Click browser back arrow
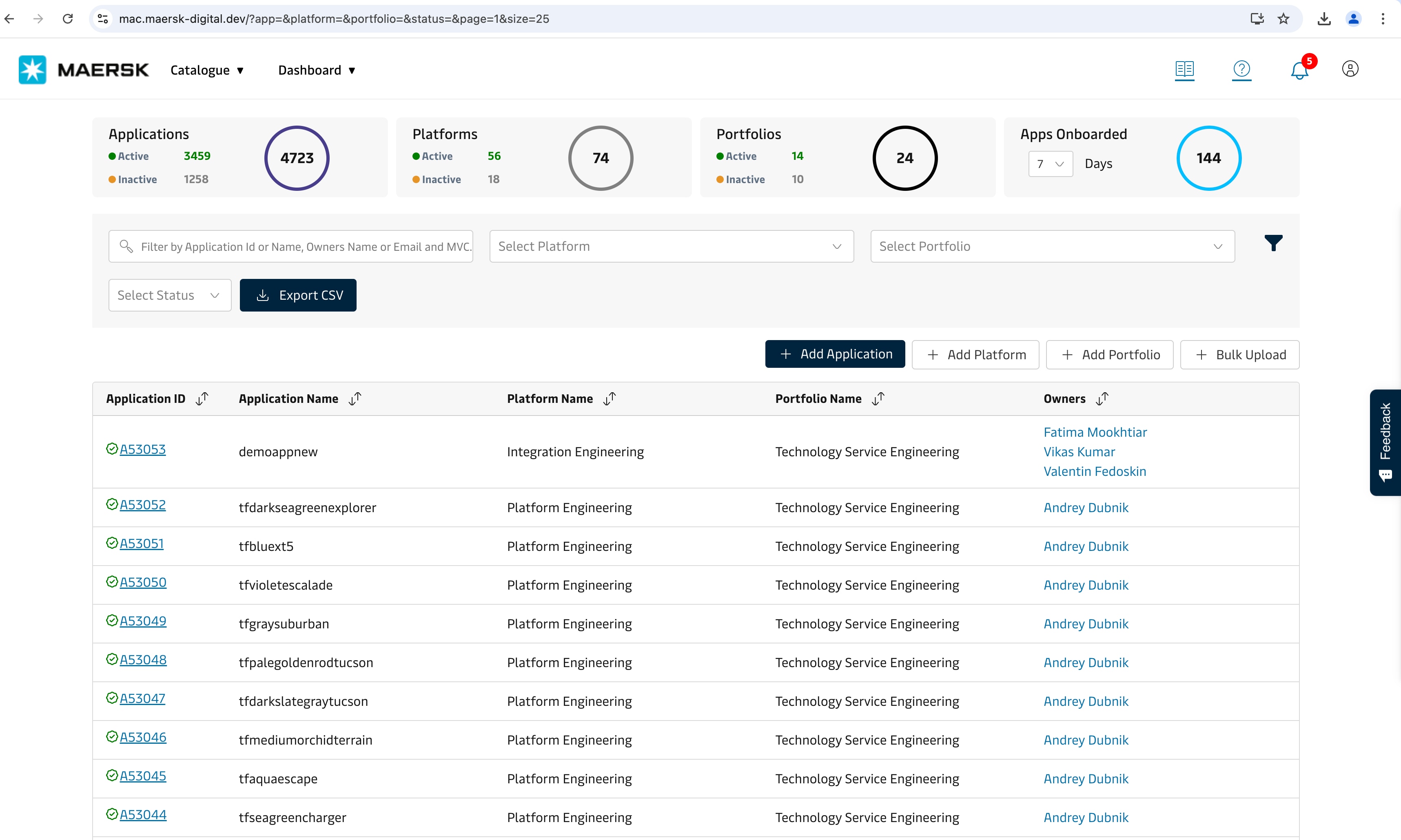Viewport: 1401px width, 840px height. coord(10,19)
